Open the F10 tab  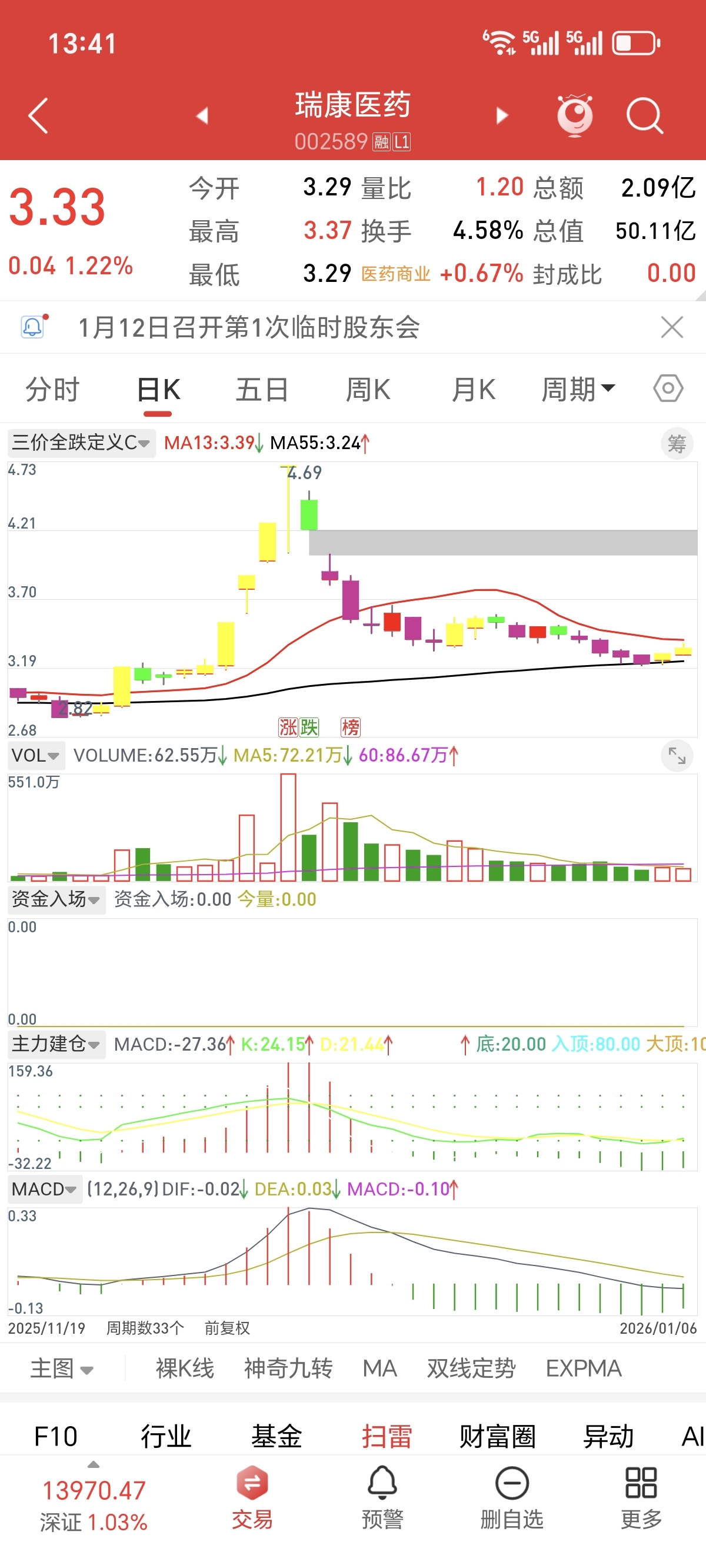pyautogui.click(x=56, y=1437)
